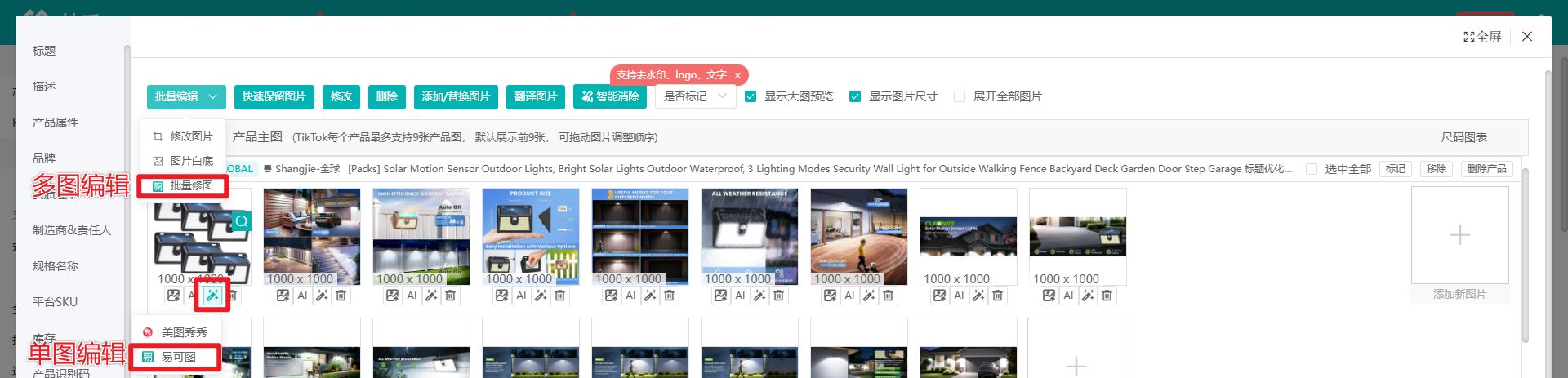Open the 尺码图表 section header
1568x378 pixels.
(1464, 137)
